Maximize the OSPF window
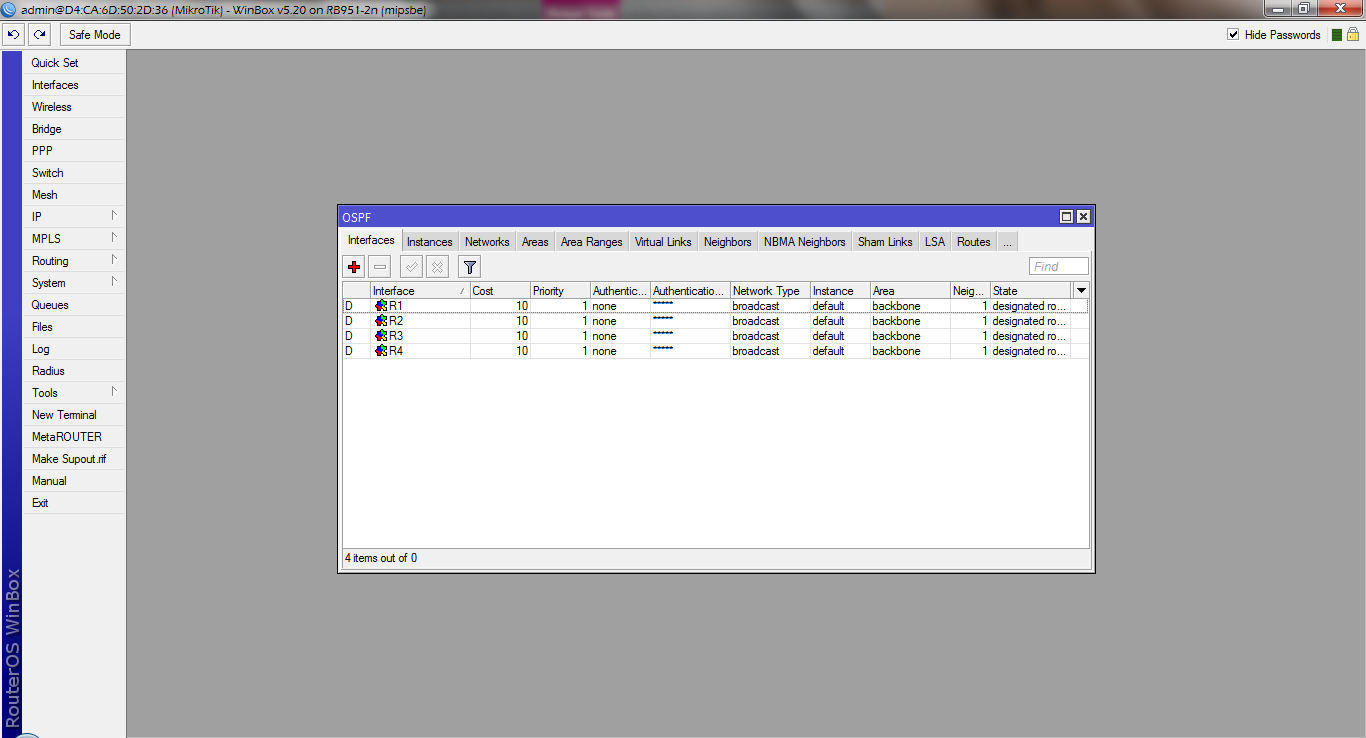The image size is (1366, 738). click(x=1066, y=217)
